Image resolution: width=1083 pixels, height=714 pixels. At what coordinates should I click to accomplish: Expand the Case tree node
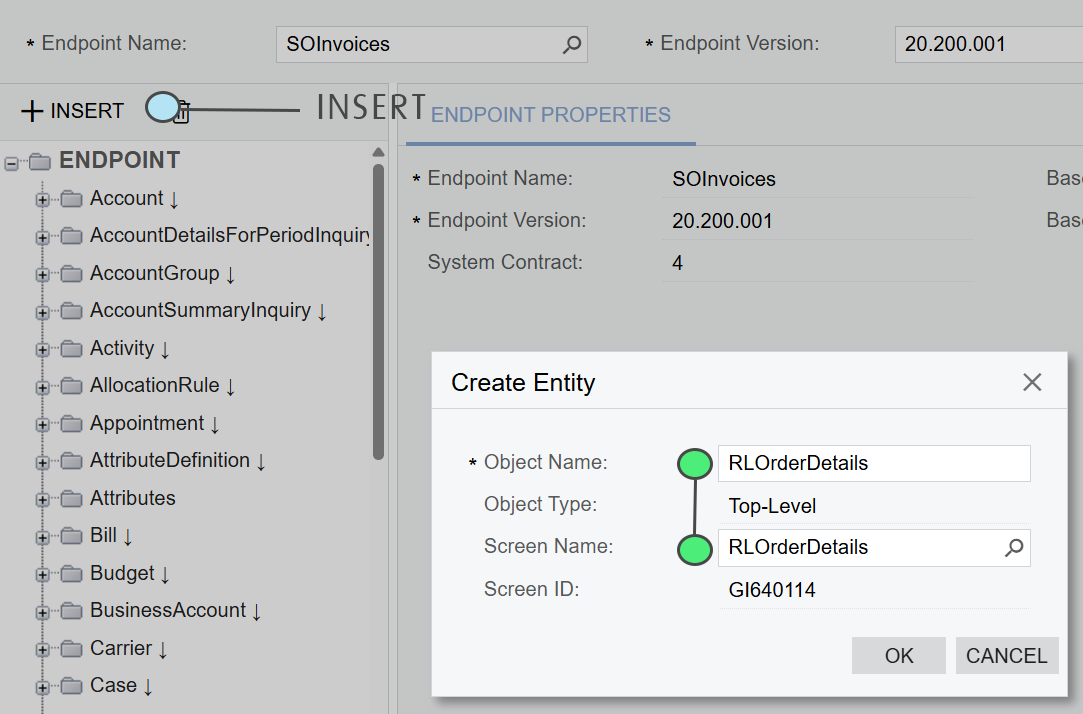click(42, 687)
